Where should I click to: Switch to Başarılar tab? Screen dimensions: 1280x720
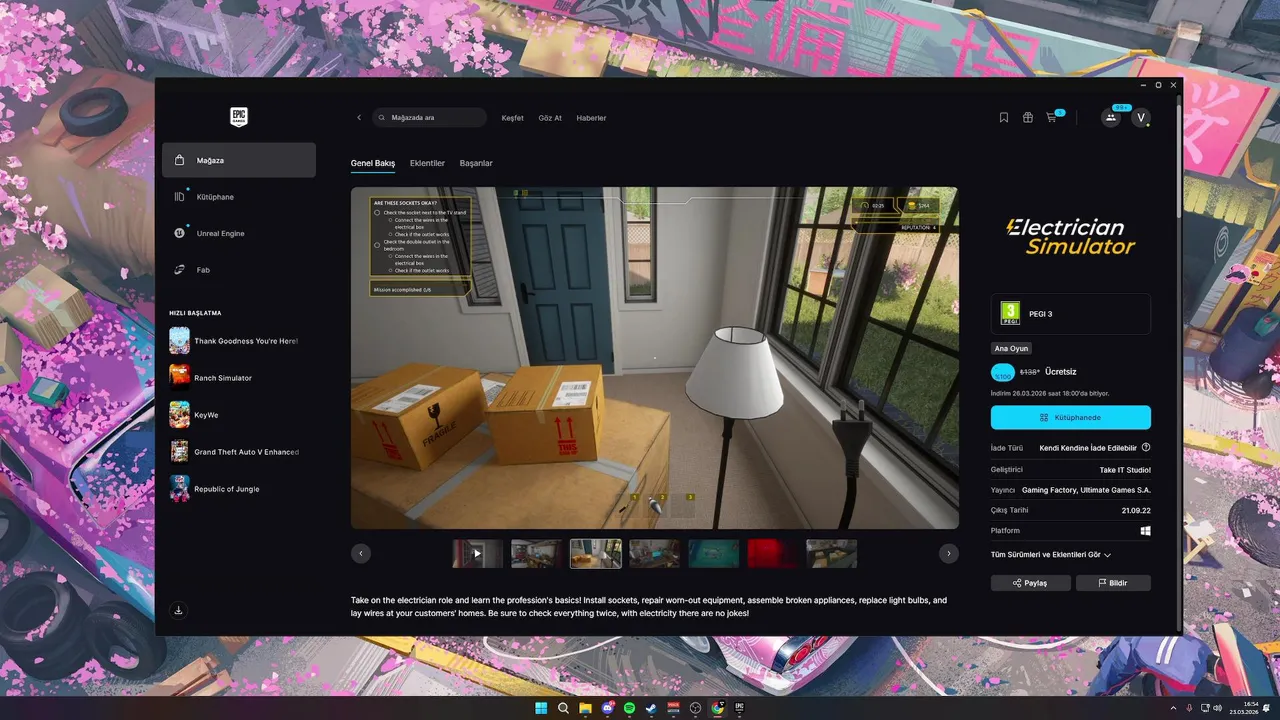[476, 163]
